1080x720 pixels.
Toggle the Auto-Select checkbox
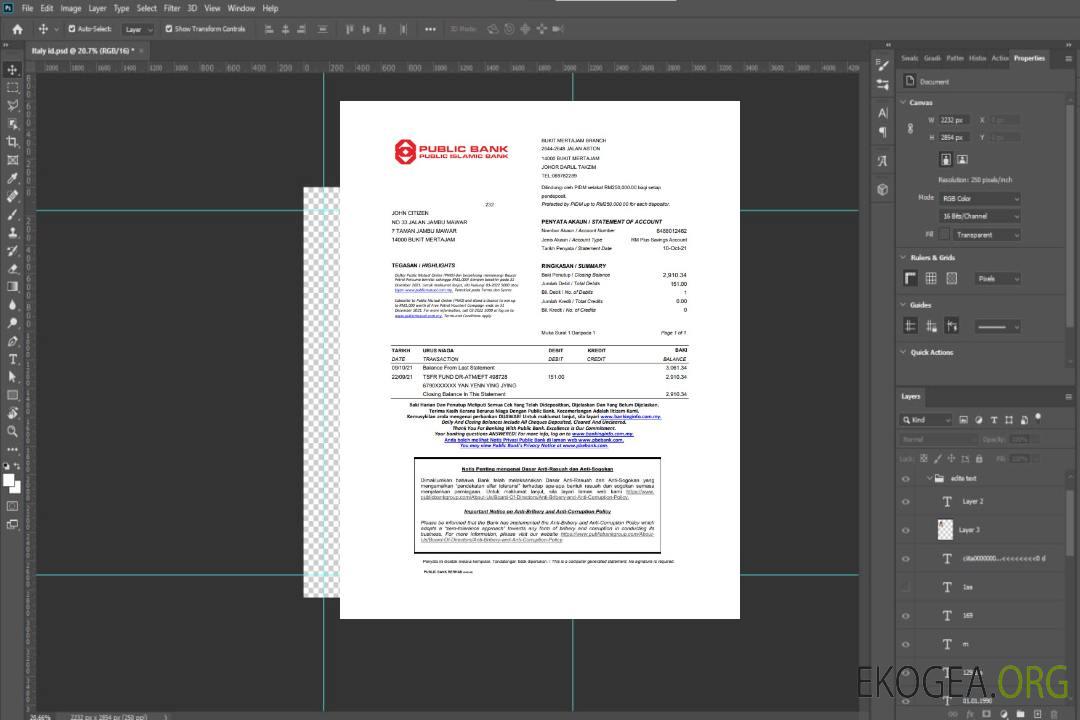pos(72,29)
